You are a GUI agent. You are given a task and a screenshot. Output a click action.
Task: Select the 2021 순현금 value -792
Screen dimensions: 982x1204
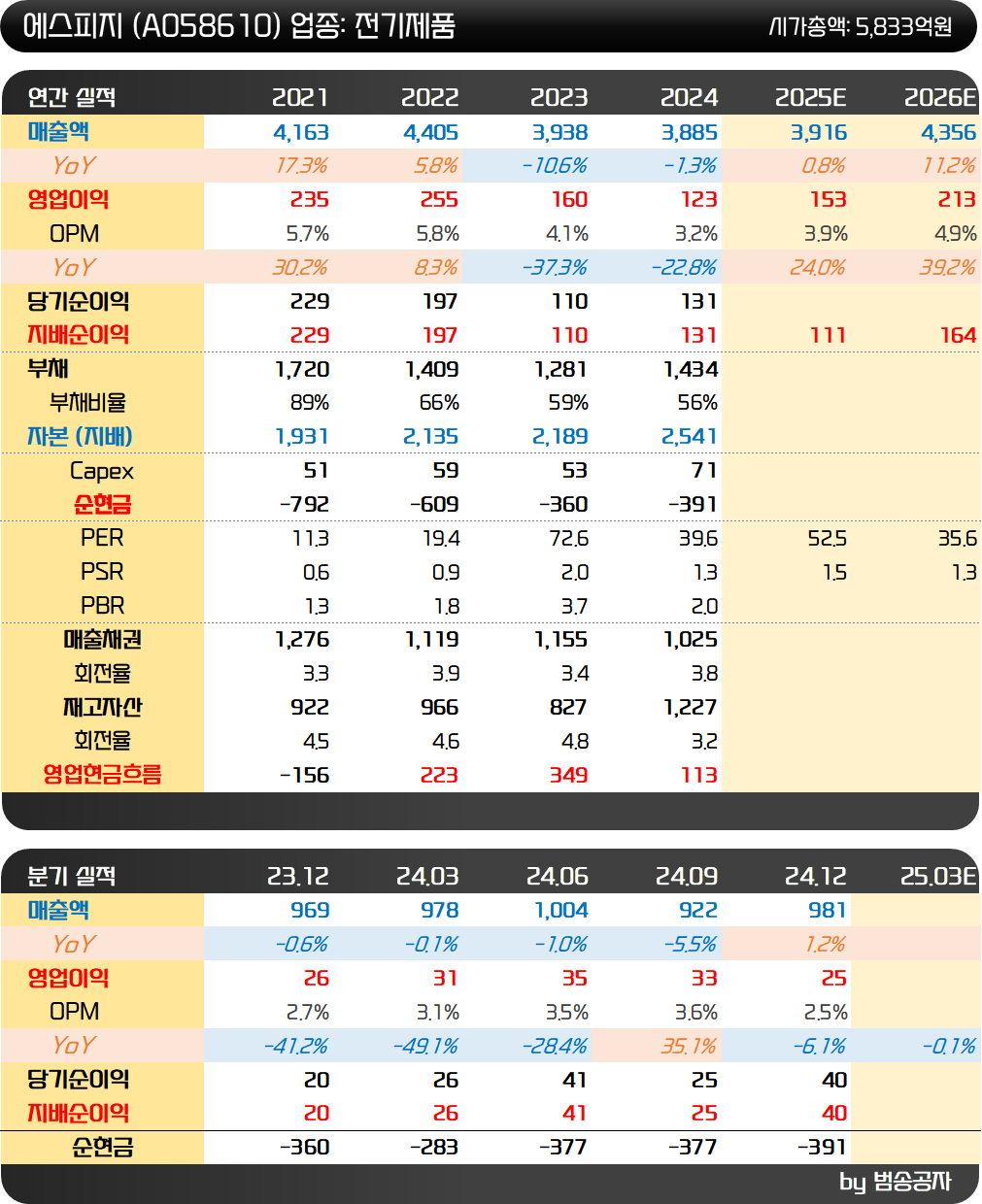304,504
